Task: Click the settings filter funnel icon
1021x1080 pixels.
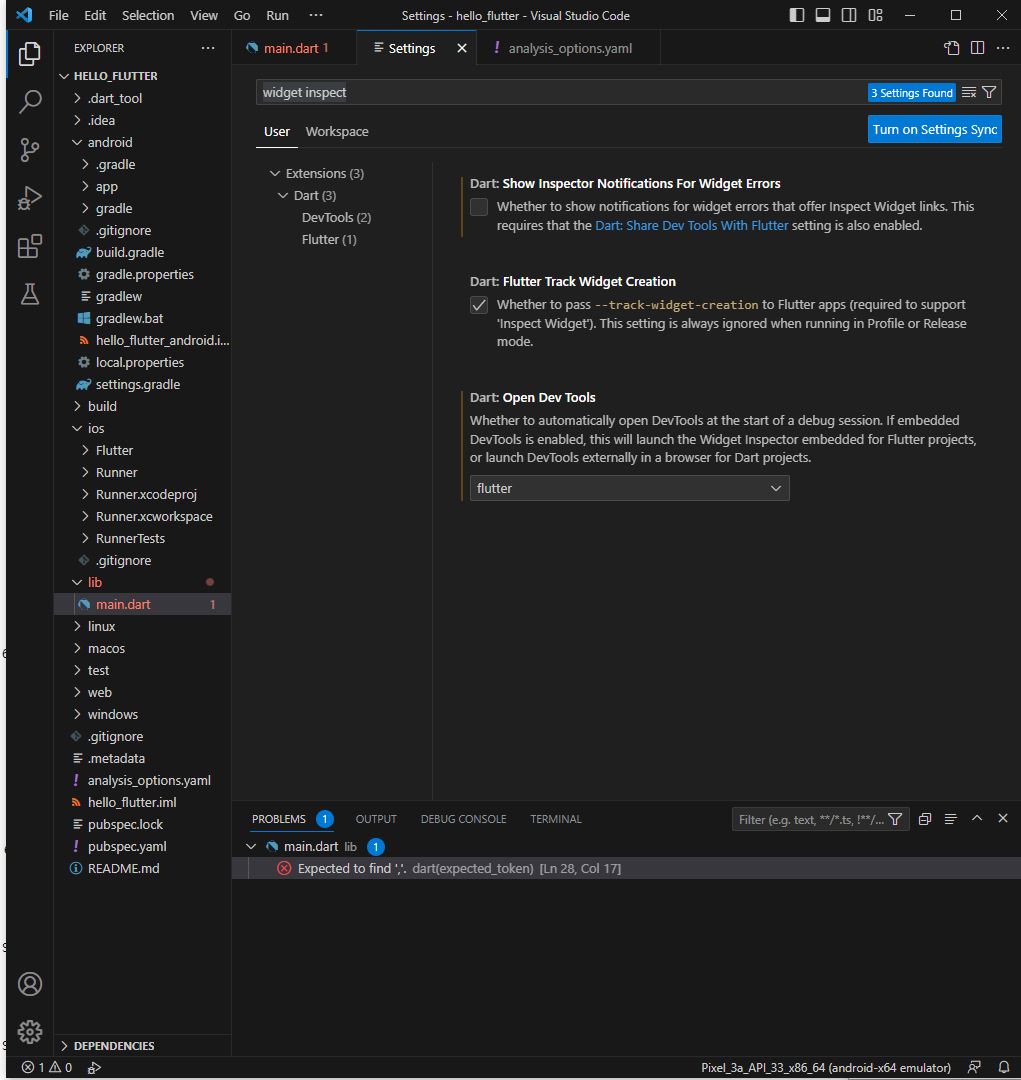Action: pyautogui.click(x=989, y=92)
